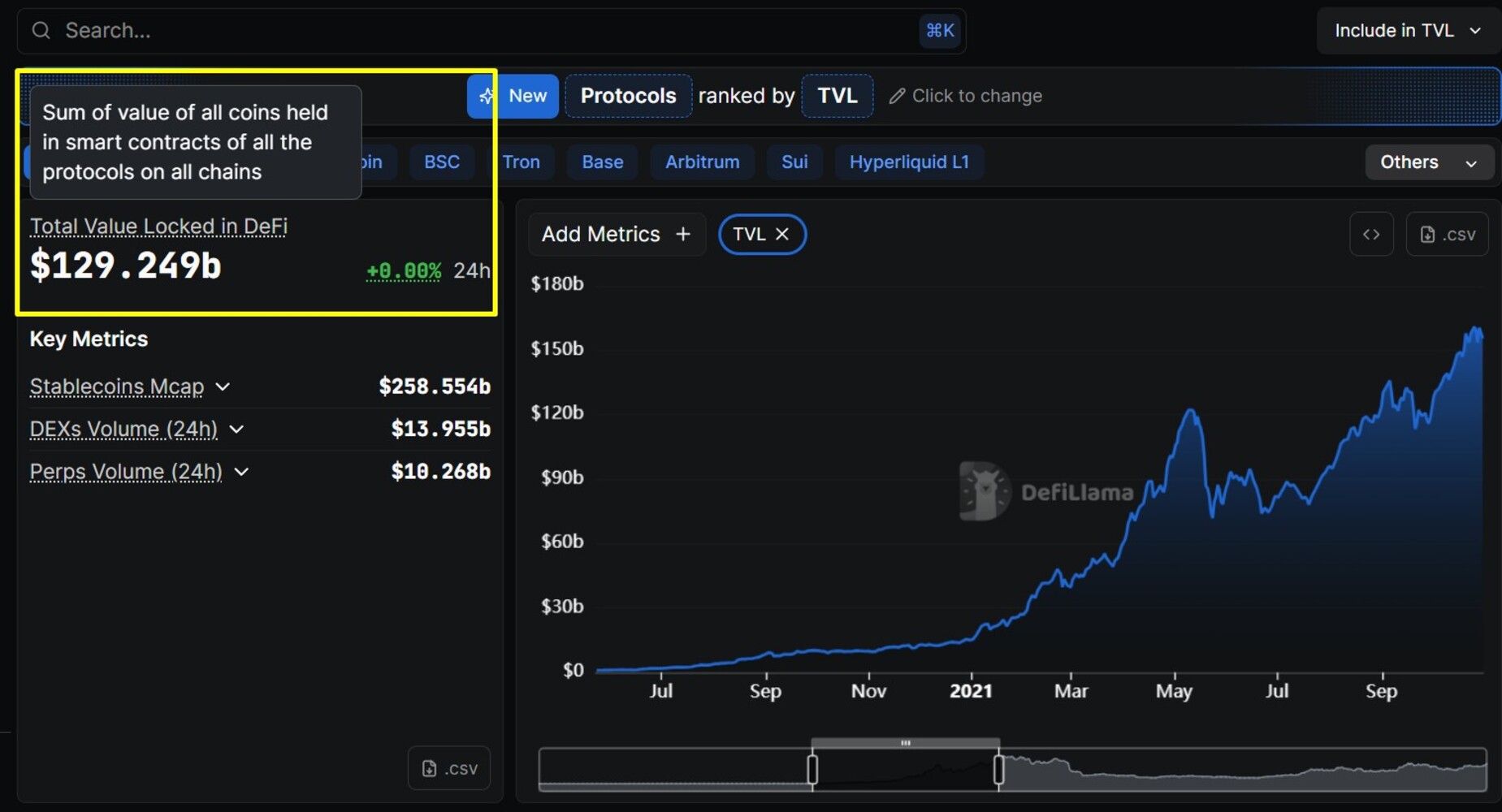1502x812 pixels.
Task: Click Total Value Locked in DeFi label
Action: coord(158,226)
